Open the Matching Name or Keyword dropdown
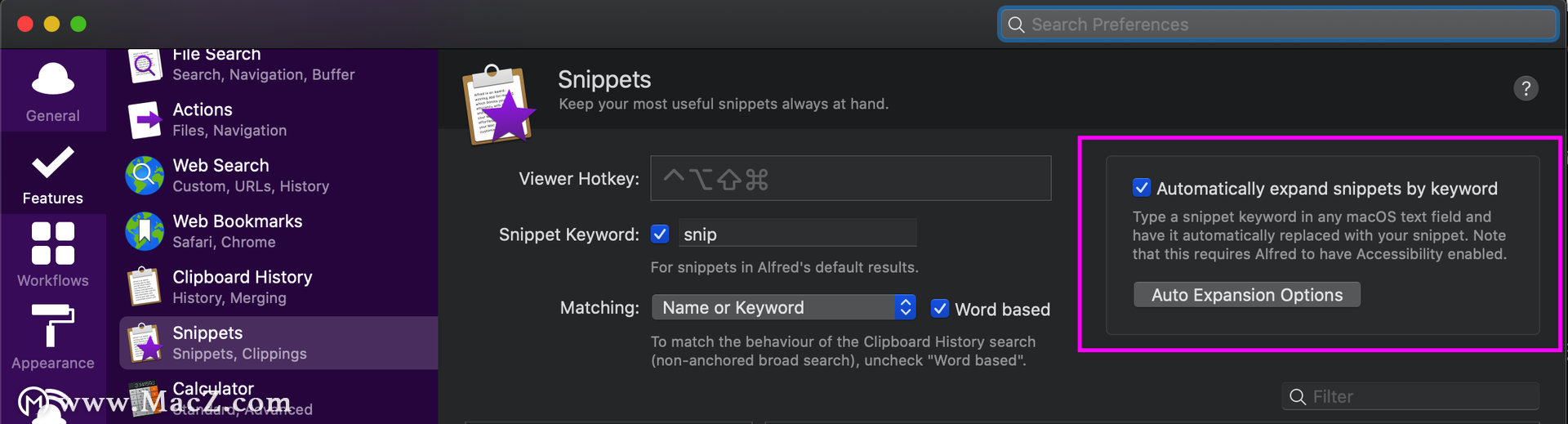Screen dimensions: 1568x424 point(783,307)
